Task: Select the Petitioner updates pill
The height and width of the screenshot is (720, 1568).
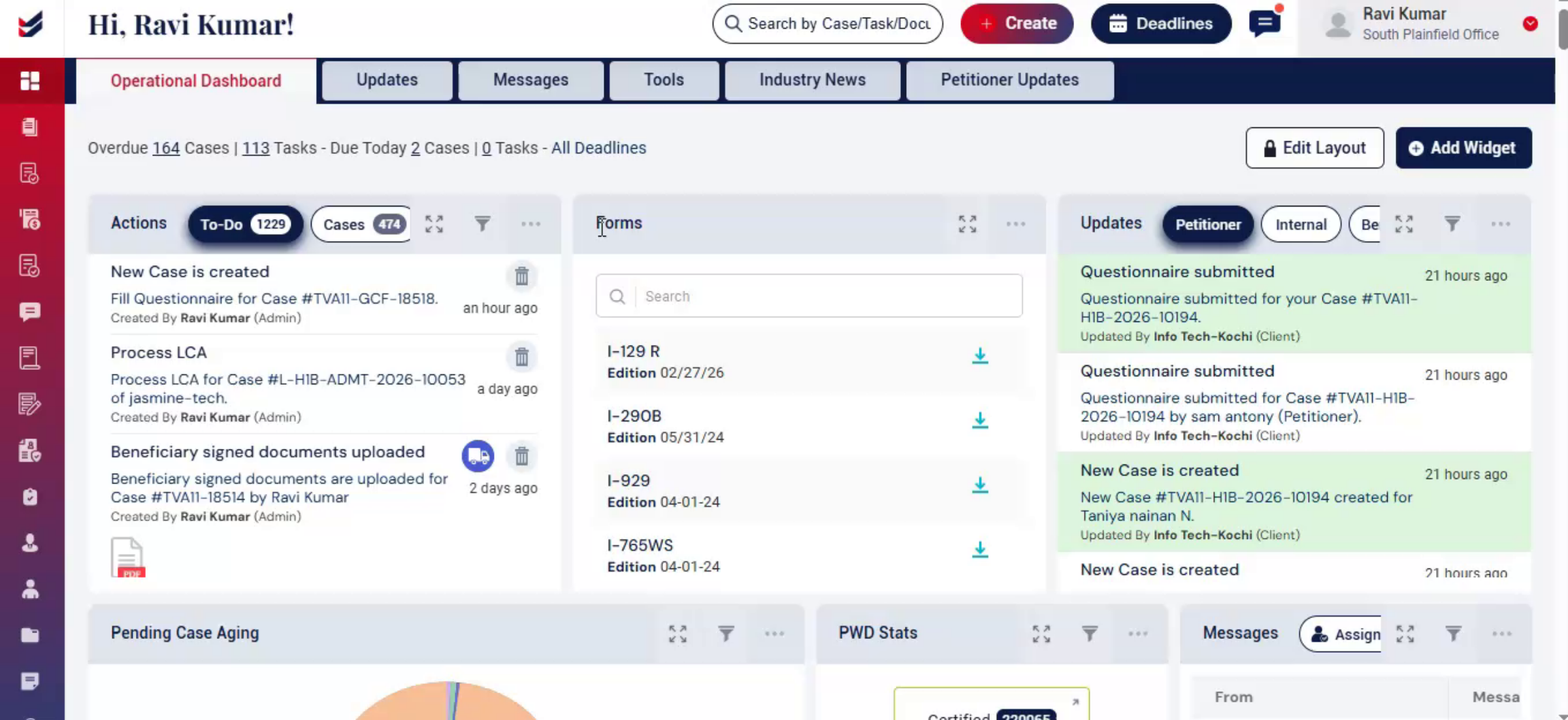Action: click(x=1208, y=224)
